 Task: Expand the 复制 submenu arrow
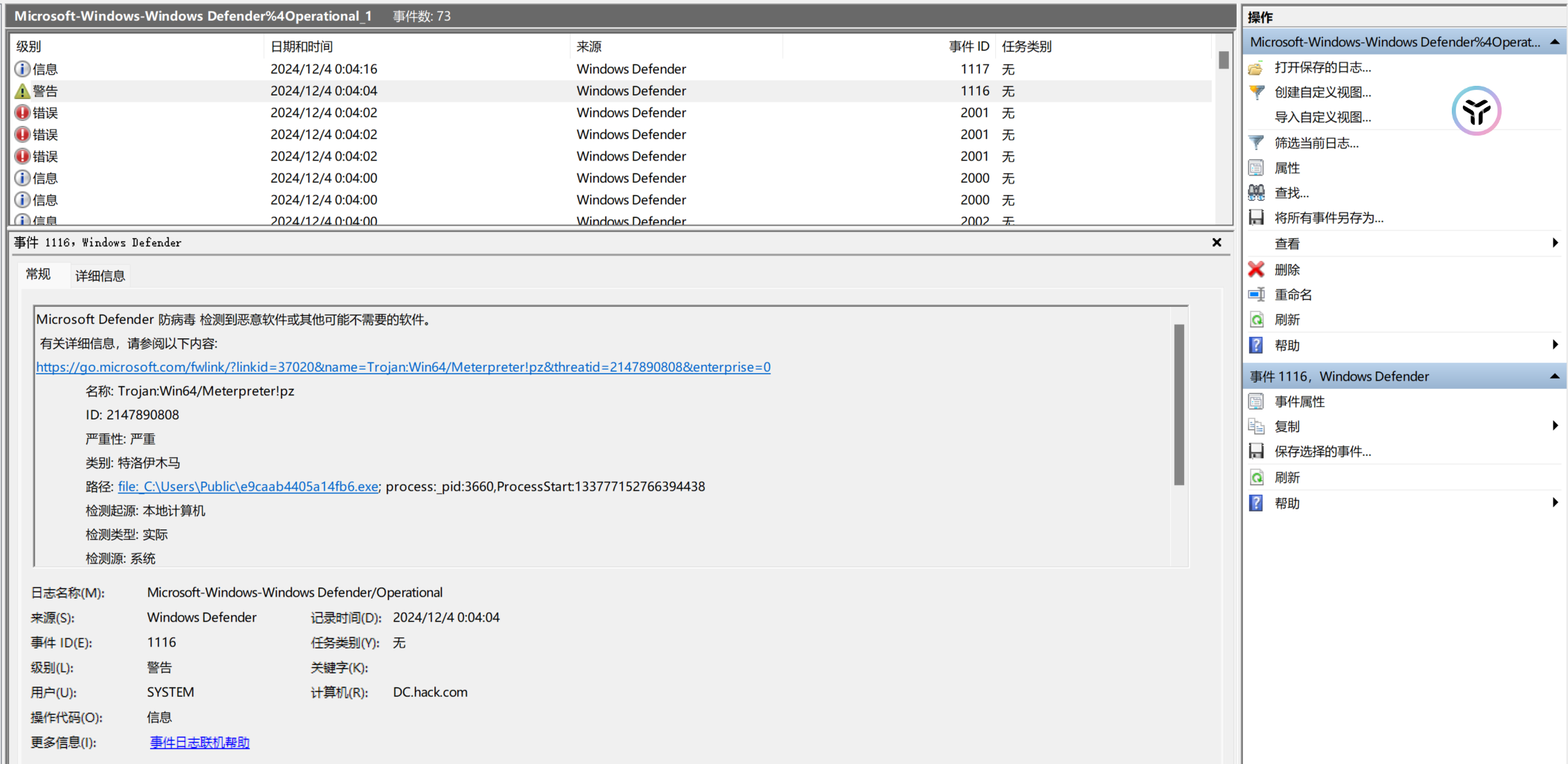pyautogui.click(x=1554, y=426)
